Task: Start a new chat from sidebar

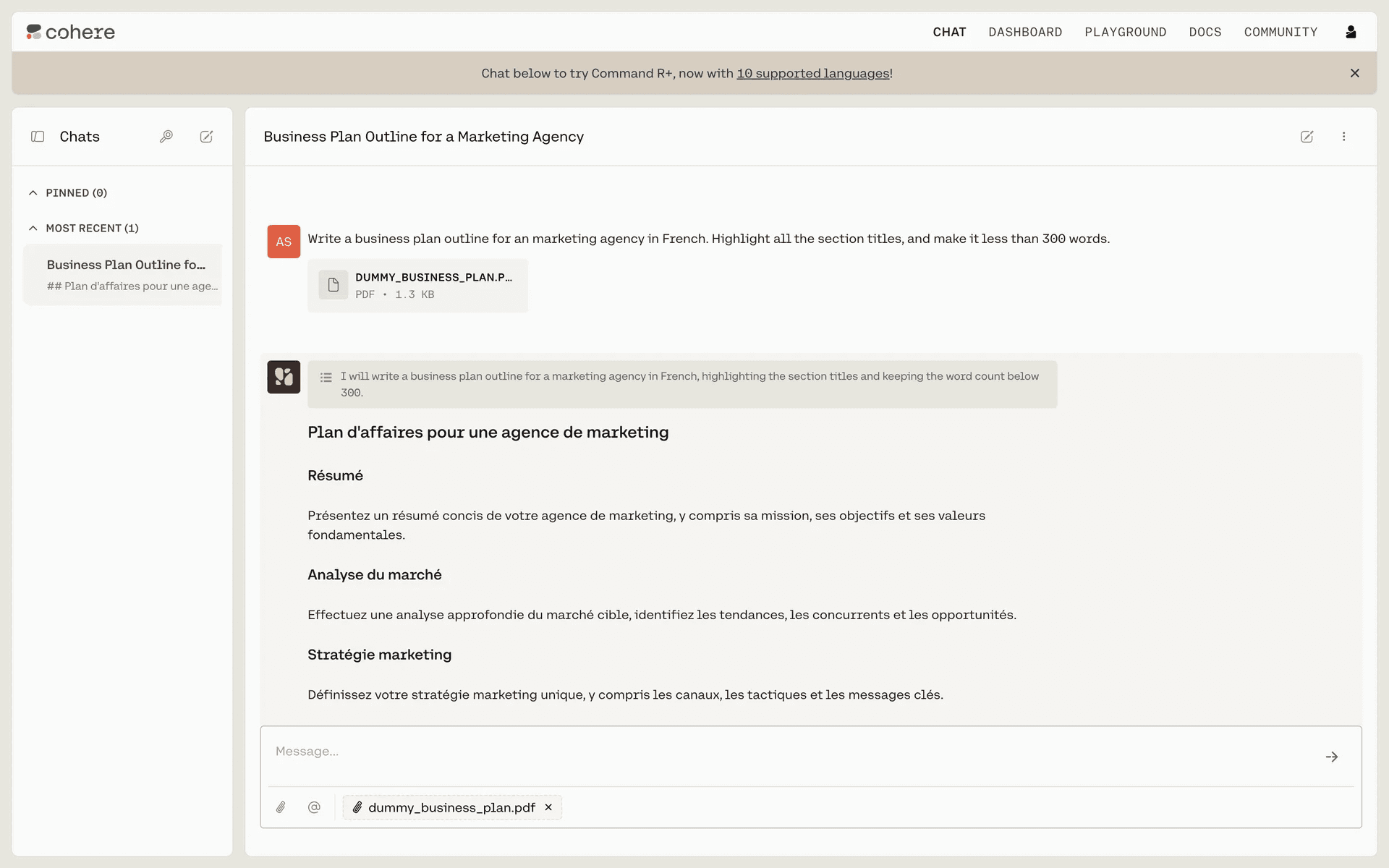Action: [x=206, y=137]
